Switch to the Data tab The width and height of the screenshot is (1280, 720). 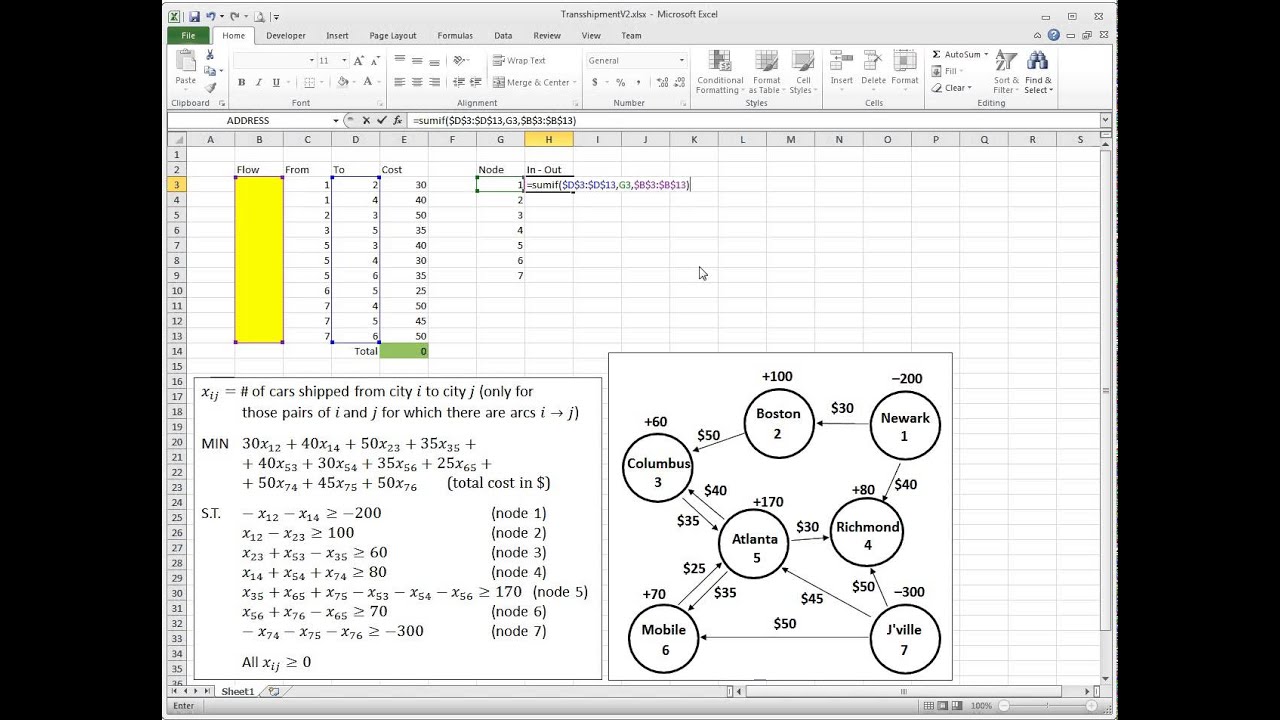pyautogui.click(x=503, y=35)
